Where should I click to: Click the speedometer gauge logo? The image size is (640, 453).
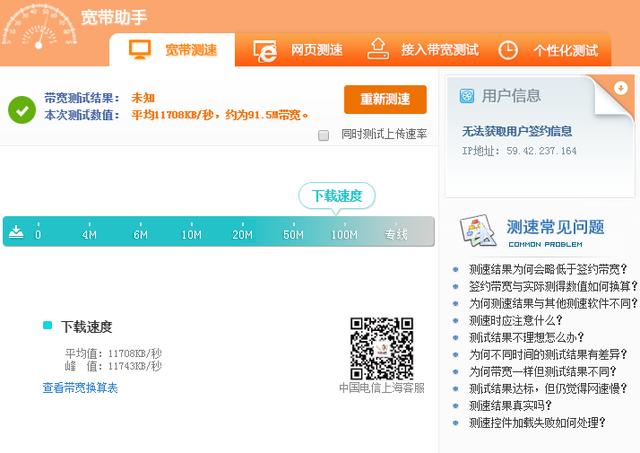39,27
